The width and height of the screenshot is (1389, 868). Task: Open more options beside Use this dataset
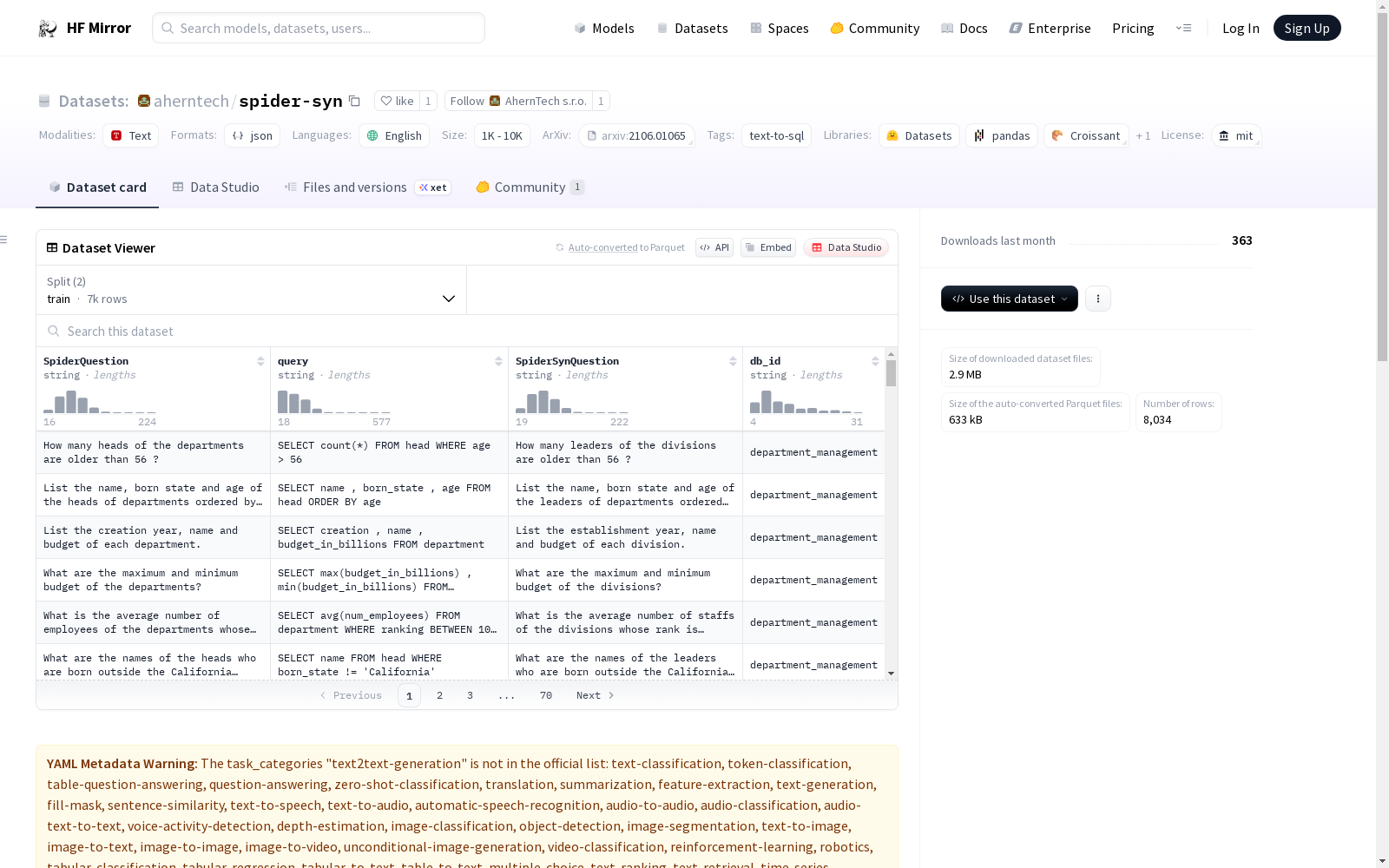pos(1098,299)
